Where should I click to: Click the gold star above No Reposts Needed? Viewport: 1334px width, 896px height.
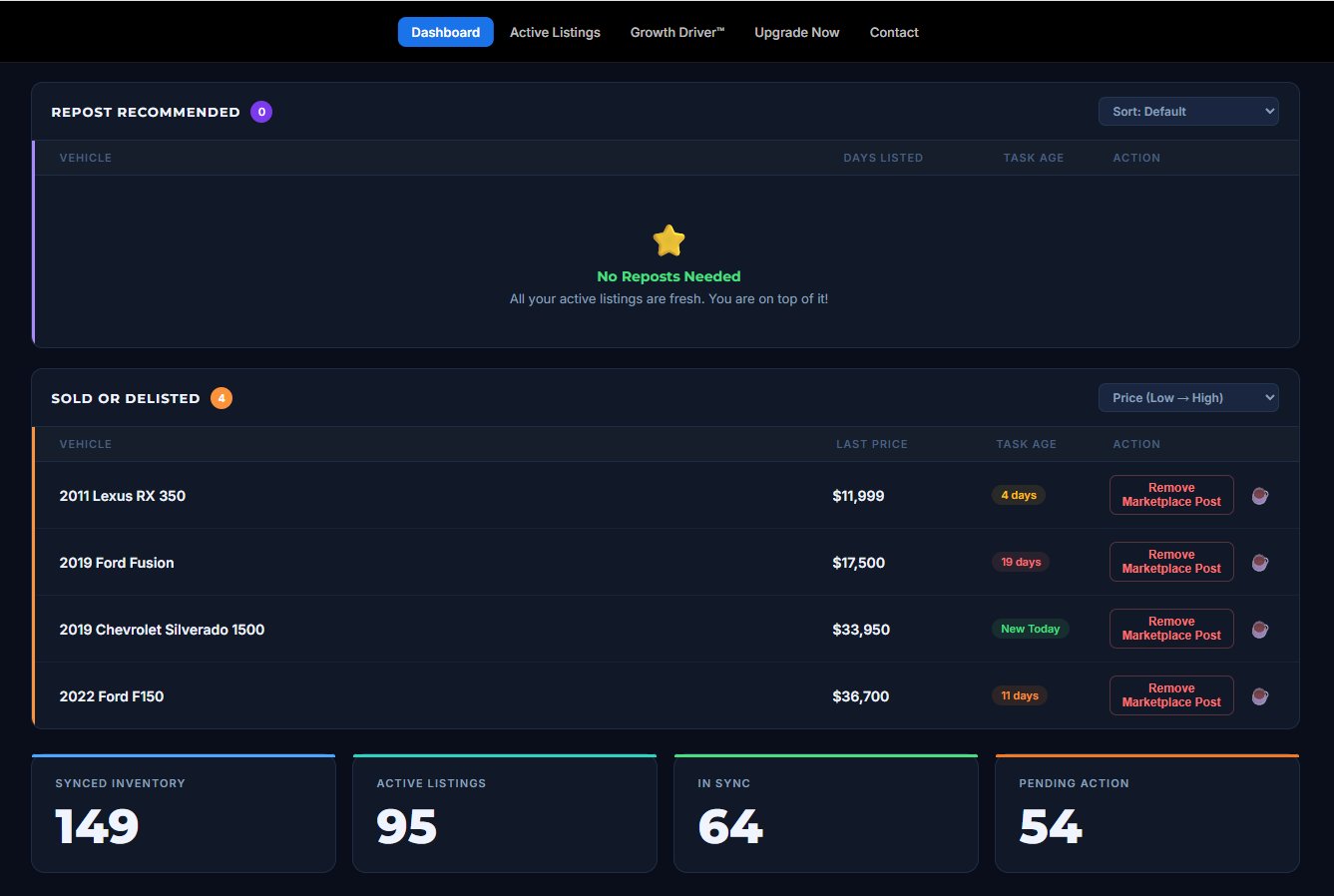[668, 240]
